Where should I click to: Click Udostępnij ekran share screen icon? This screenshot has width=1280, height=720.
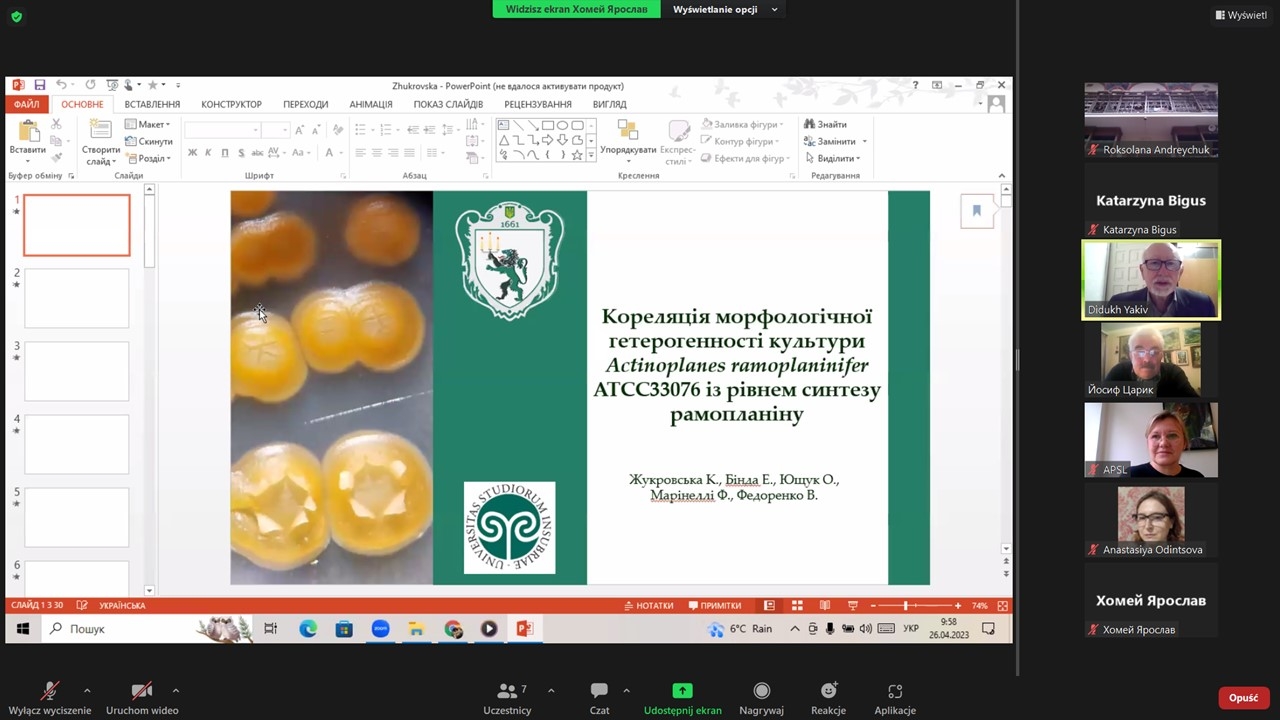682,691
